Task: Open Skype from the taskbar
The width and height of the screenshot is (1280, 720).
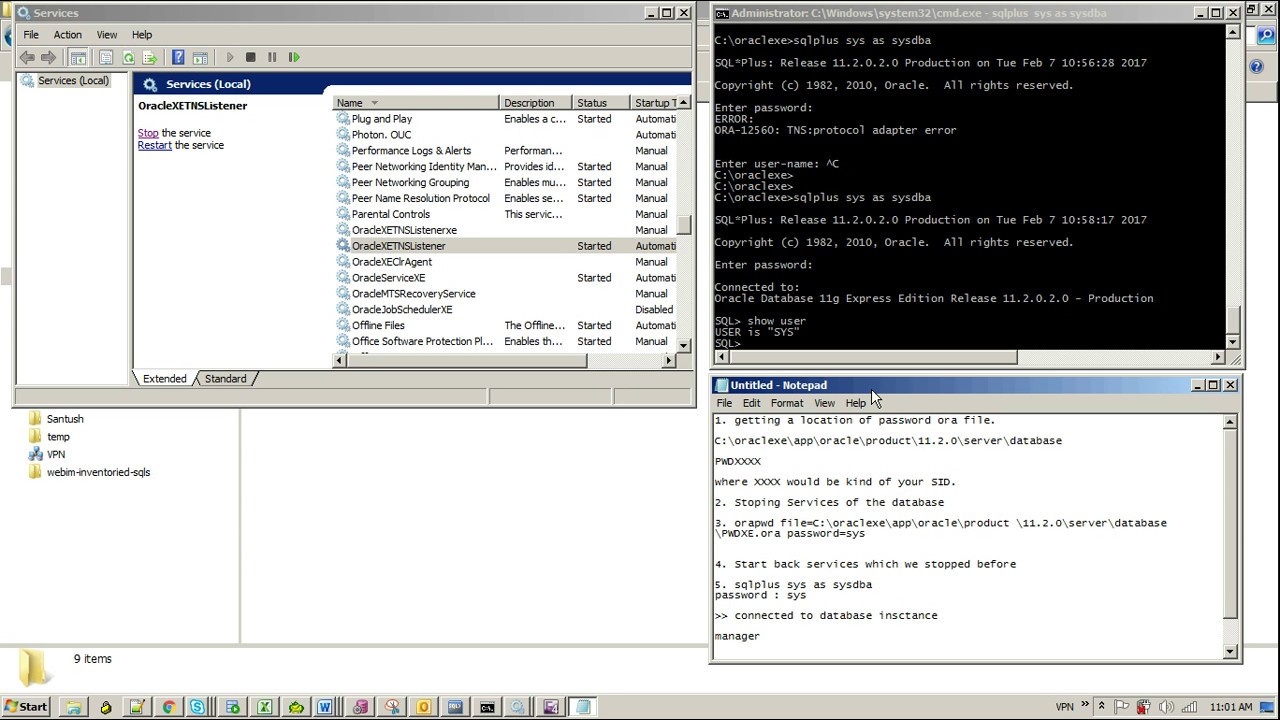Action: pyautogui.click(x=198, y=707)
